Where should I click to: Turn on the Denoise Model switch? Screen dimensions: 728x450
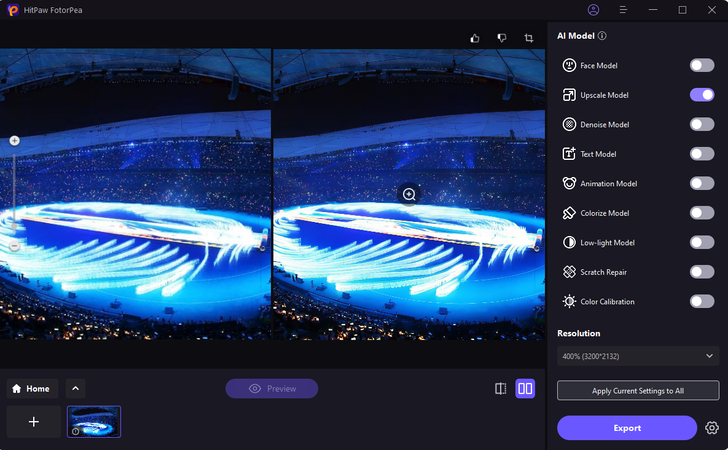point(701,125)
